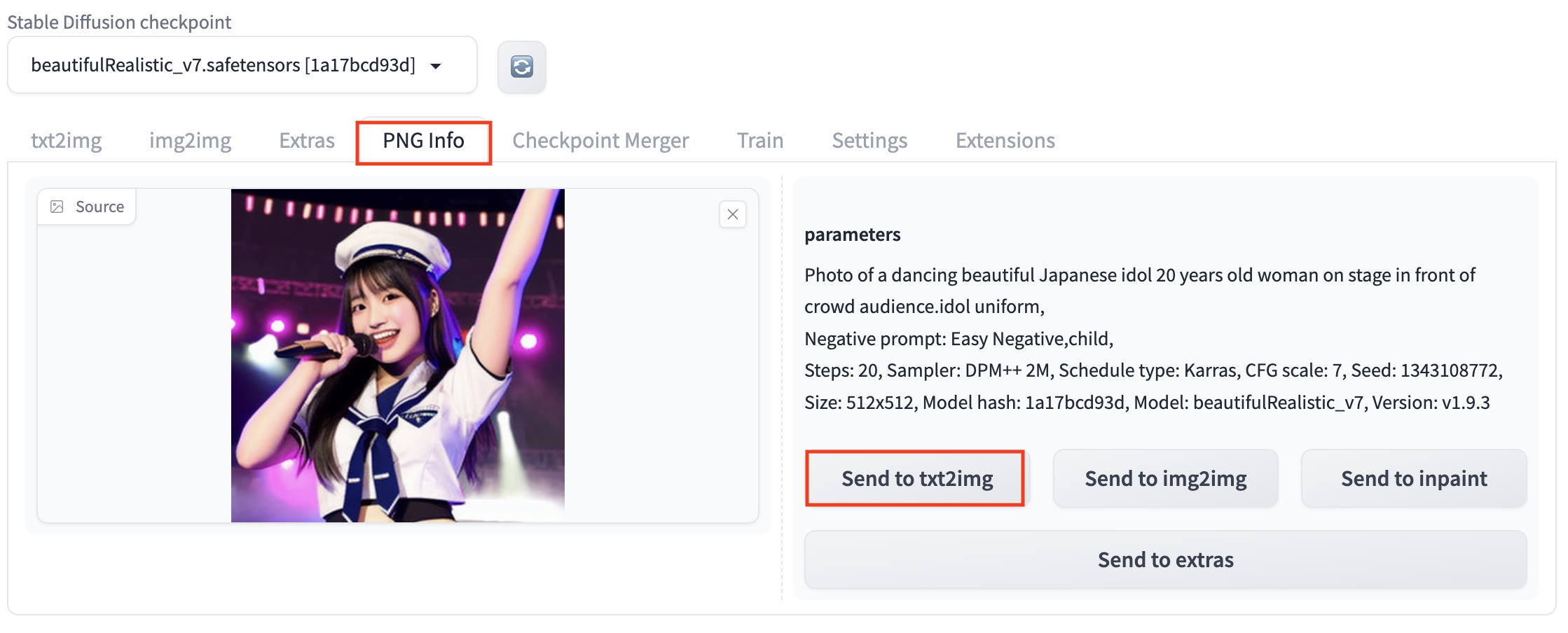Image resolution: width=1568 pixels, height=633 pixels.
Task: Click the Stable Diffusion checkpoint label
Action: tap(119, 22)
